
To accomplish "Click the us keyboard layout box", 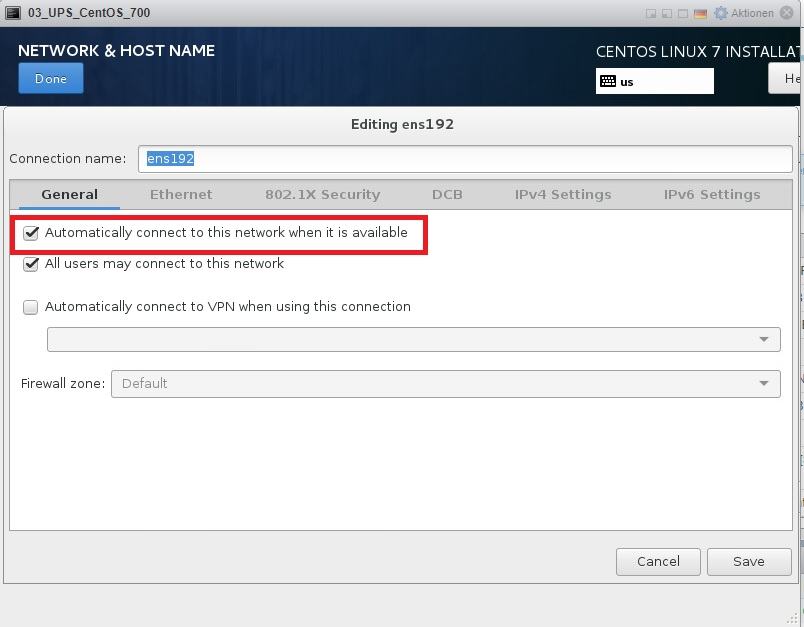I will (654, 81).
